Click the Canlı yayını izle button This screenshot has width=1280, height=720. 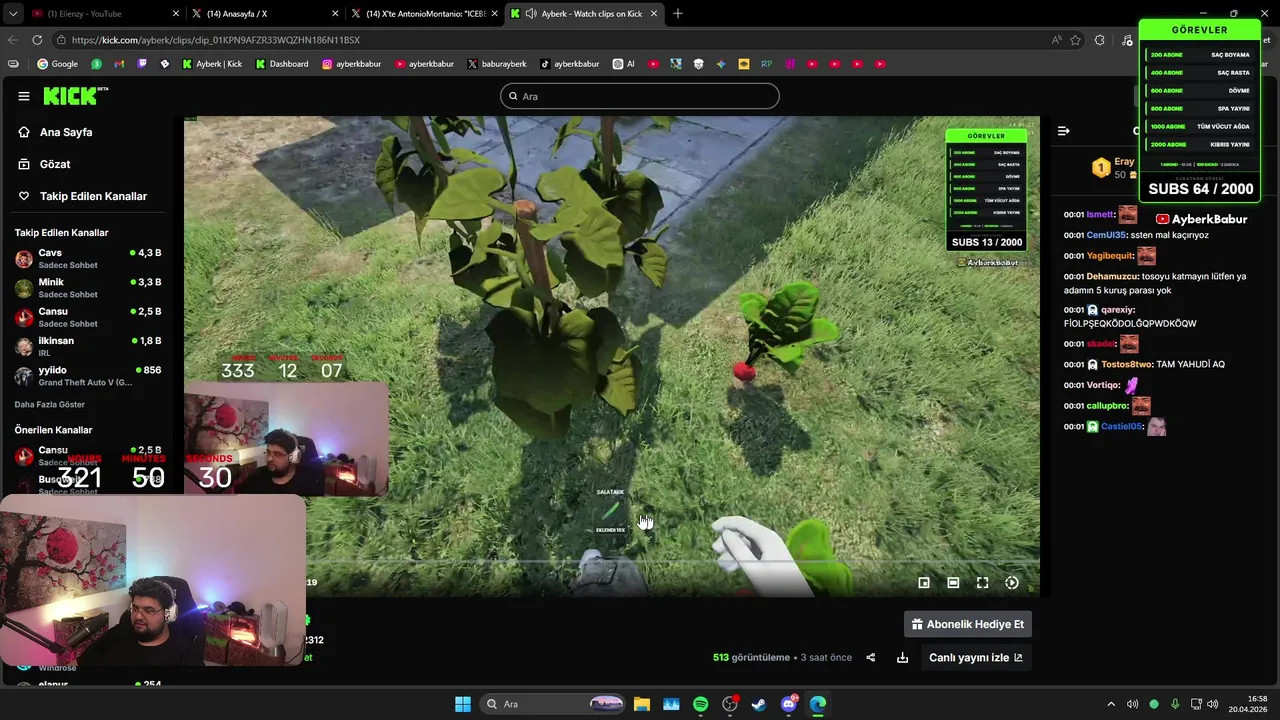click(x=976, y=657)
